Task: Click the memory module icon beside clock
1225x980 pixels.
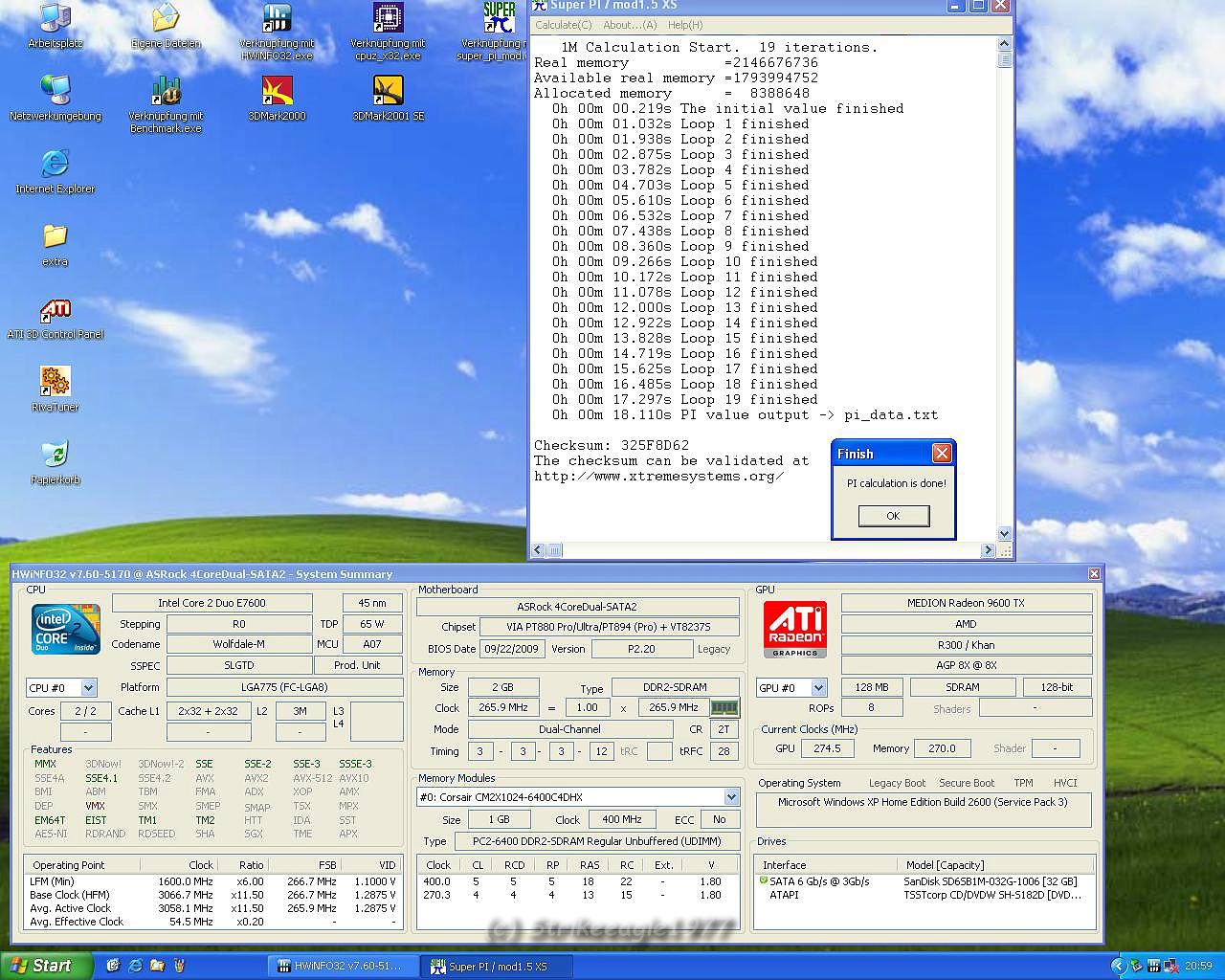Action: (724, 708)
